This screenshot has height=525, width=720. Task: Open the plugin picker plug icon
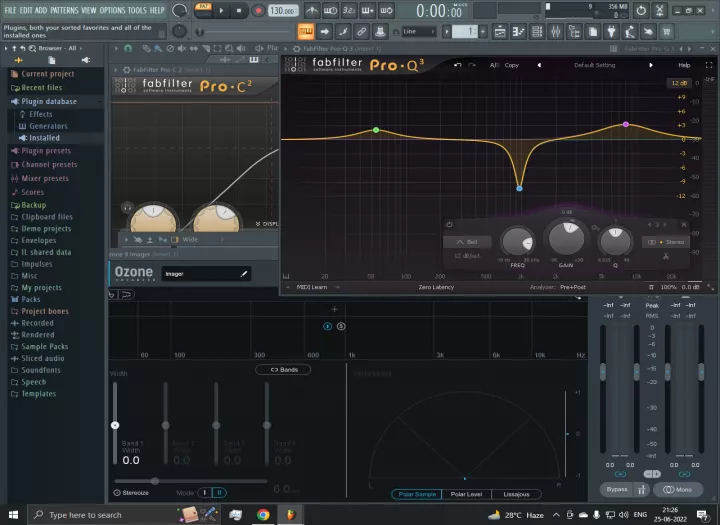point(612,32)
